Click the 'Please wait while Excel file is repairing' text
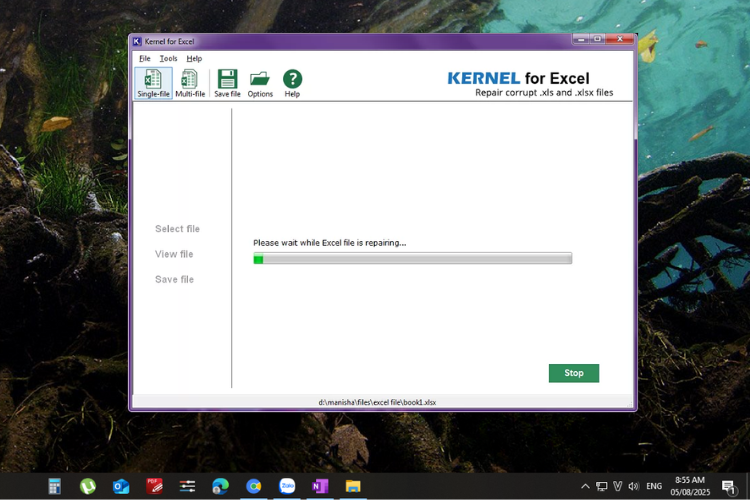Image resolution: width=750 pixels, height=500 pixels. [x=330, y=243]
